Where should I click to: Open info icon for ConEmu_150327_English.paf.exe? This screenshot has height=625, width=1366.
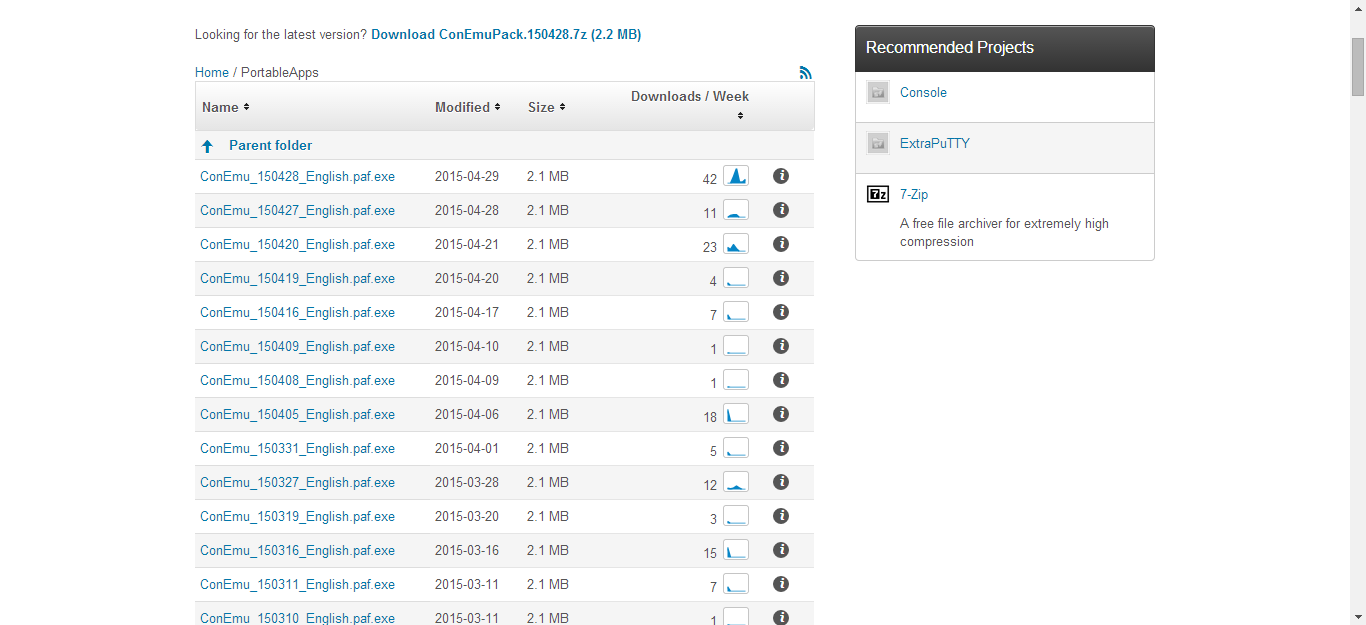coord(781,482)
